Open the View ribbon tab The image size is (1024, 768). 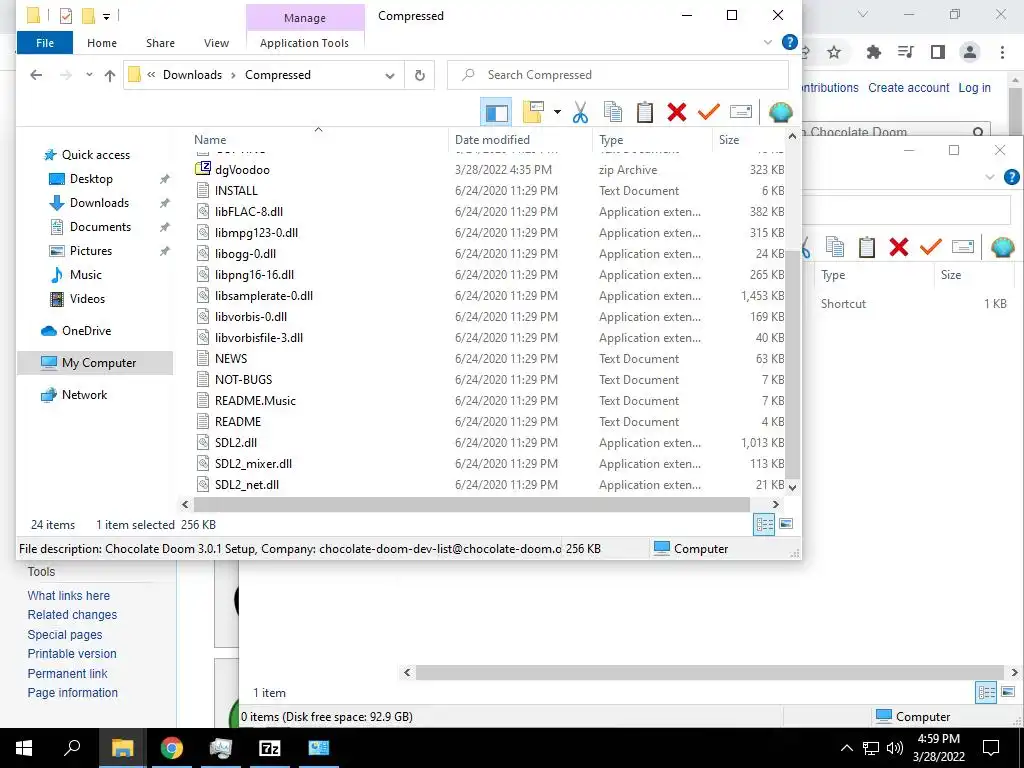pyautogui.click(x=216, y=43)
